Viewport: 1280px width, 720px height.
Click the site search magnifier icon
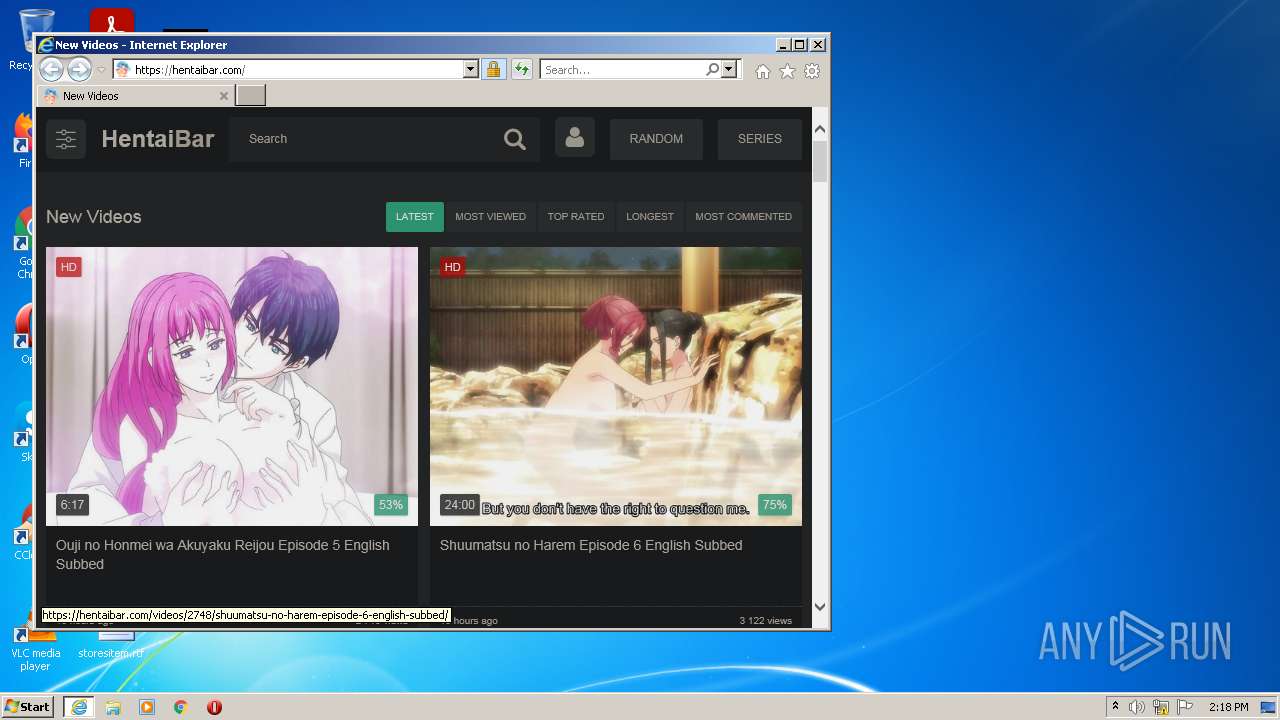tap(515, 139)
